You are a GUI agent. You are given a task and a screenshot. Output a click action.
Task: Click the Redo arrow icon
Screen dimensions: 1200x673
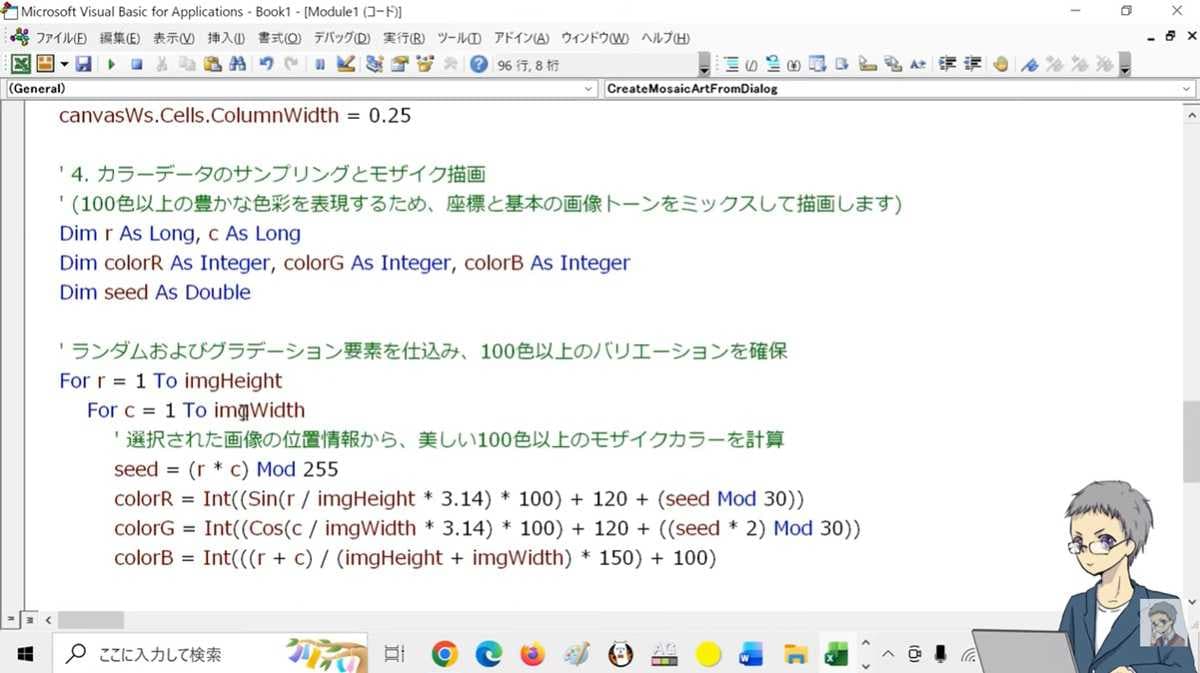tap(291, 64)
